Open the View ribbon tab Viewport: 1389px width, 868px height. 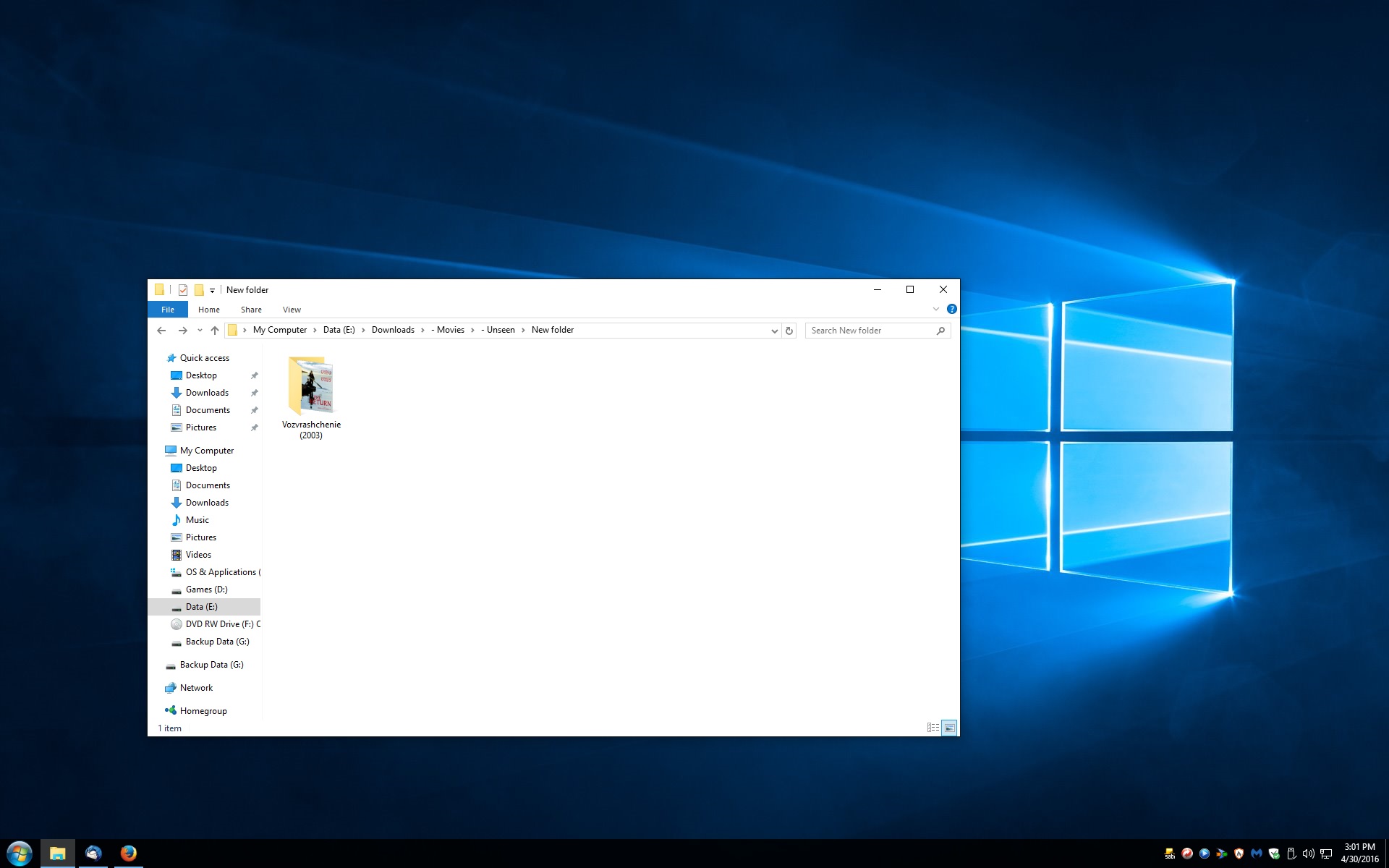pyautogui.click(x=292, y=309)
